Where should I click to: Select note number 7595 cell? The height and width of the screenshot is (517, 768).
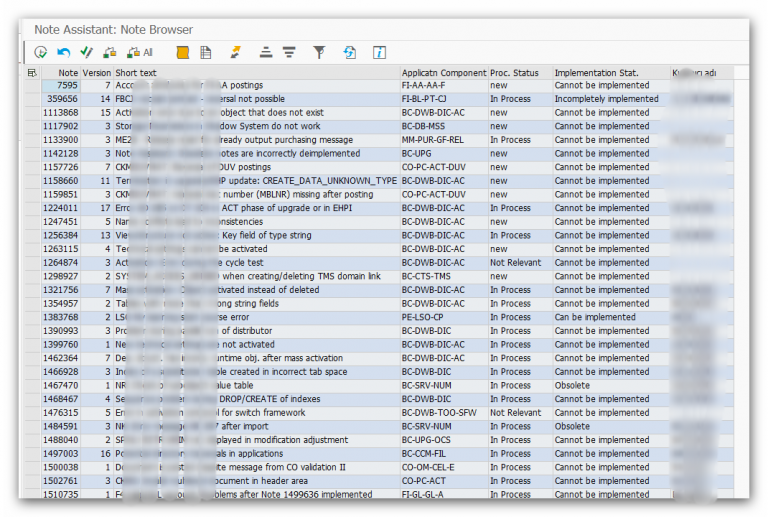[x=66, y=86]
